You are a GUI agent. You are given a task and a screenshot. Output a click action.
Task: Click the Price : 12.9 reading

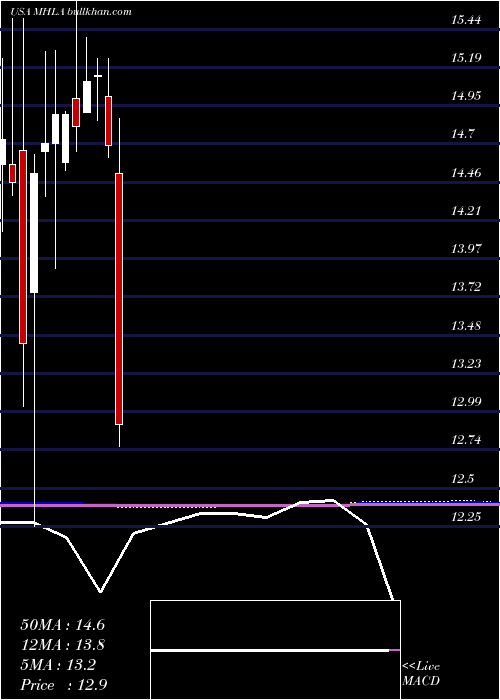(x=63, y=684)
